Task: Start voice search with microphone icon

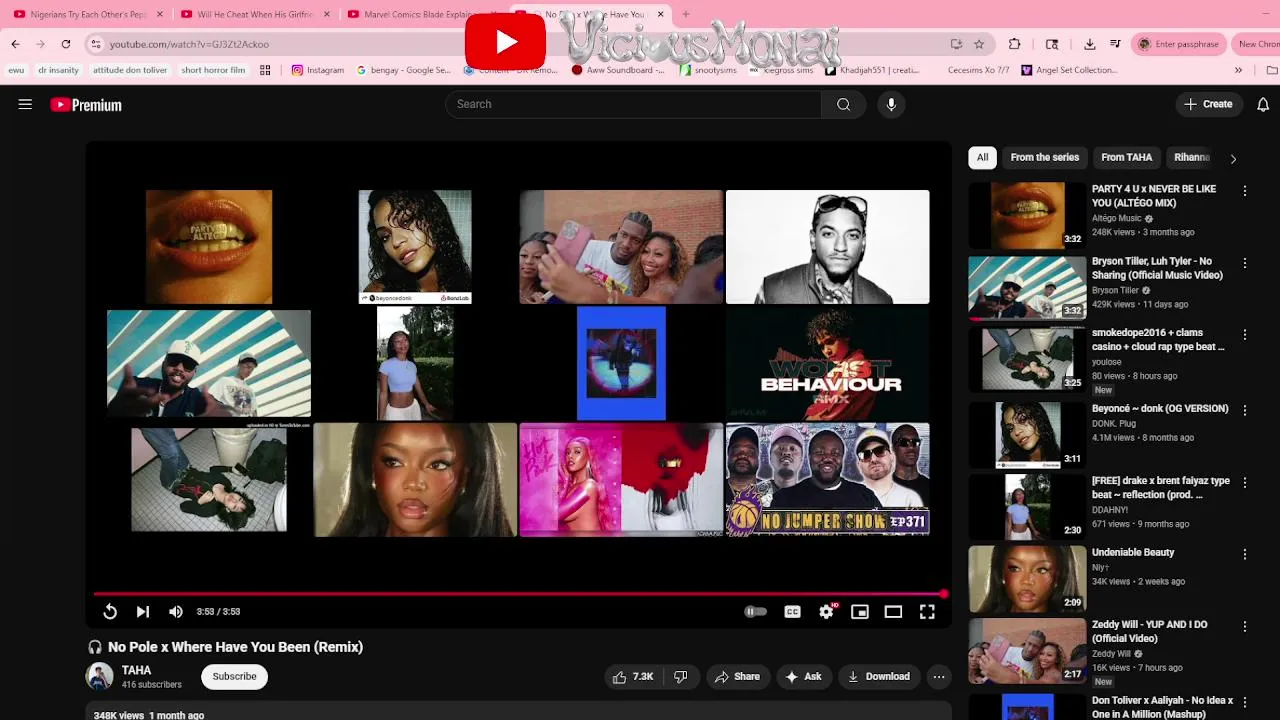Action: [x=891, y=104]
